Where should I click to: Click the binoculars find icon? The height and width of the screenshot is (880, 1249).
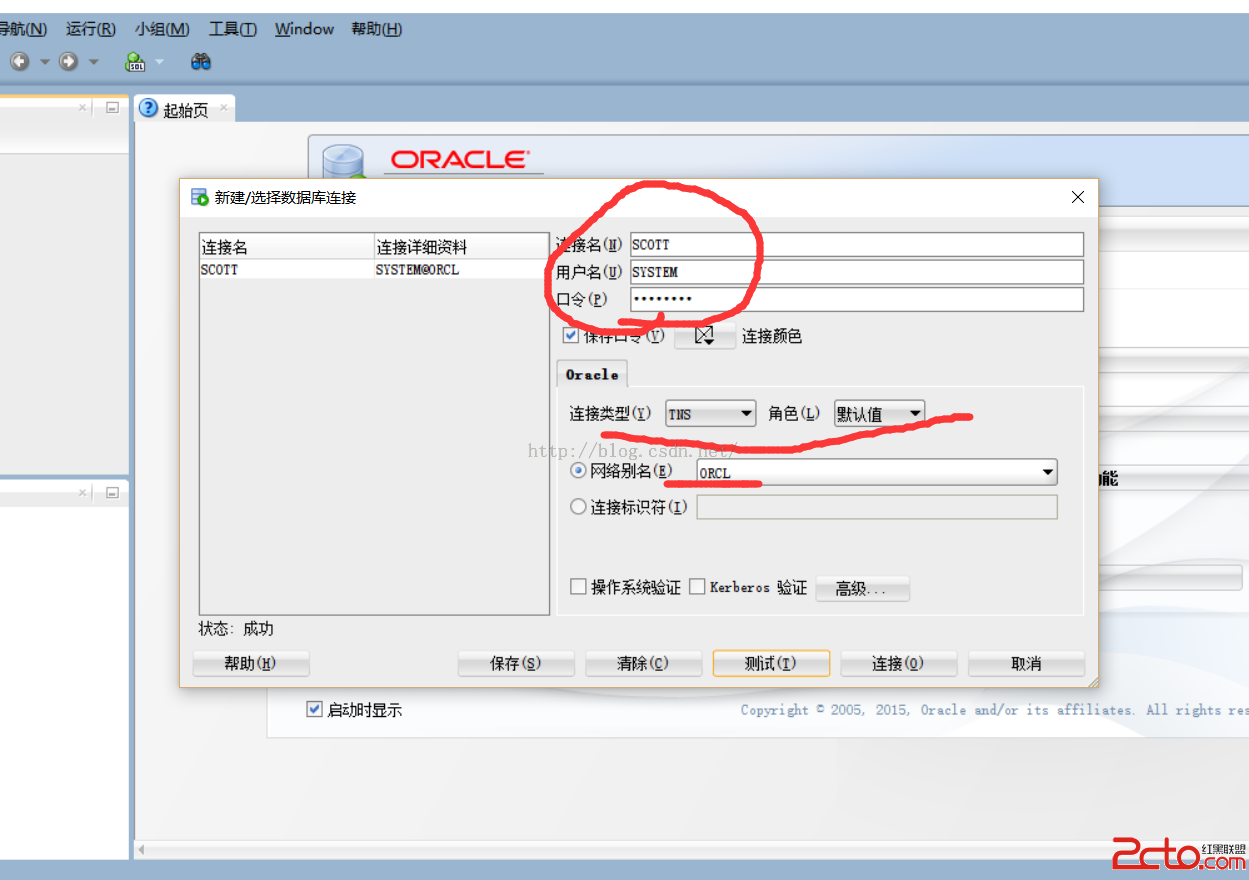201,62
